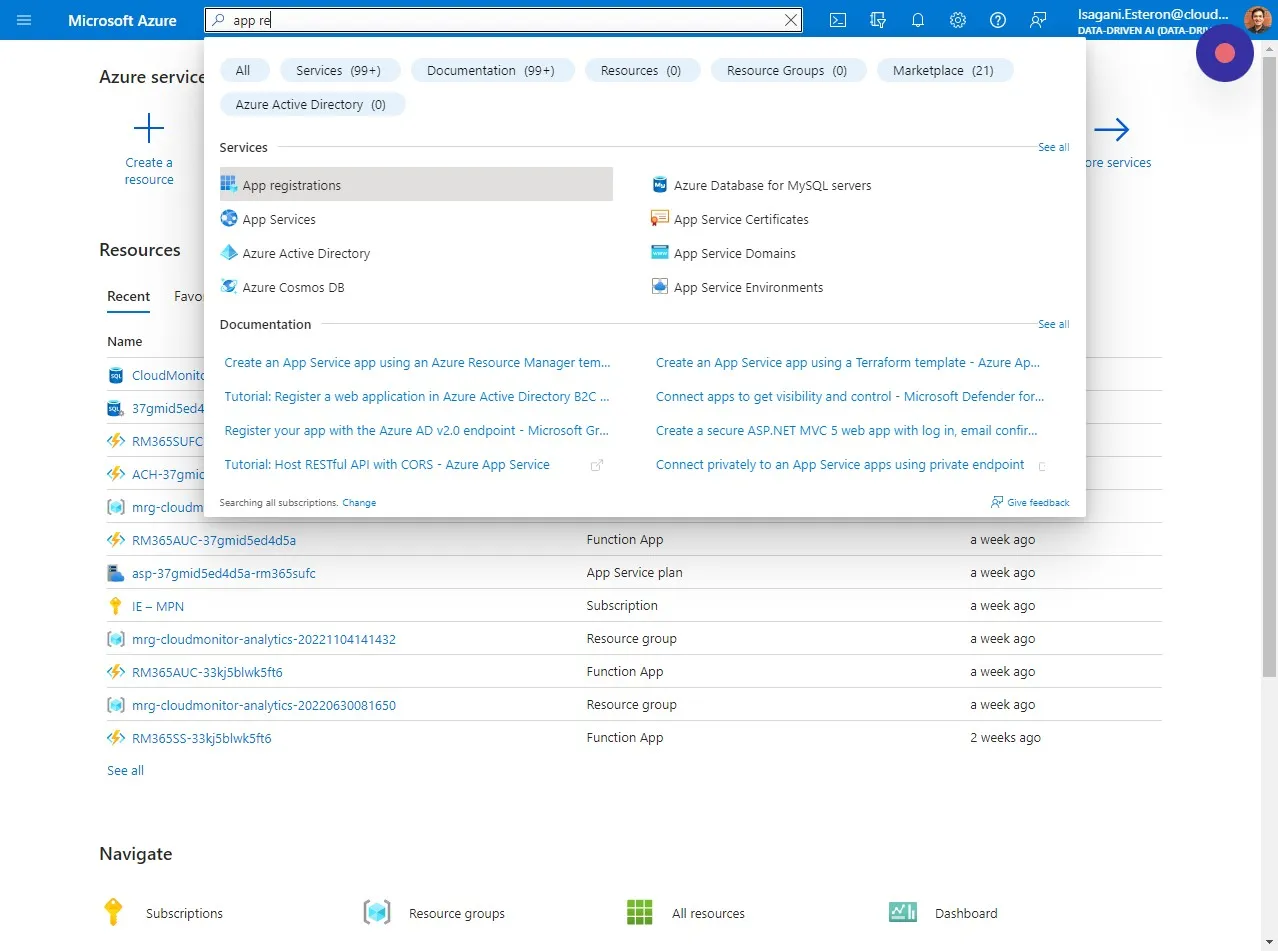Click the Name column header

pyautogui.click(x=125, y=341)
